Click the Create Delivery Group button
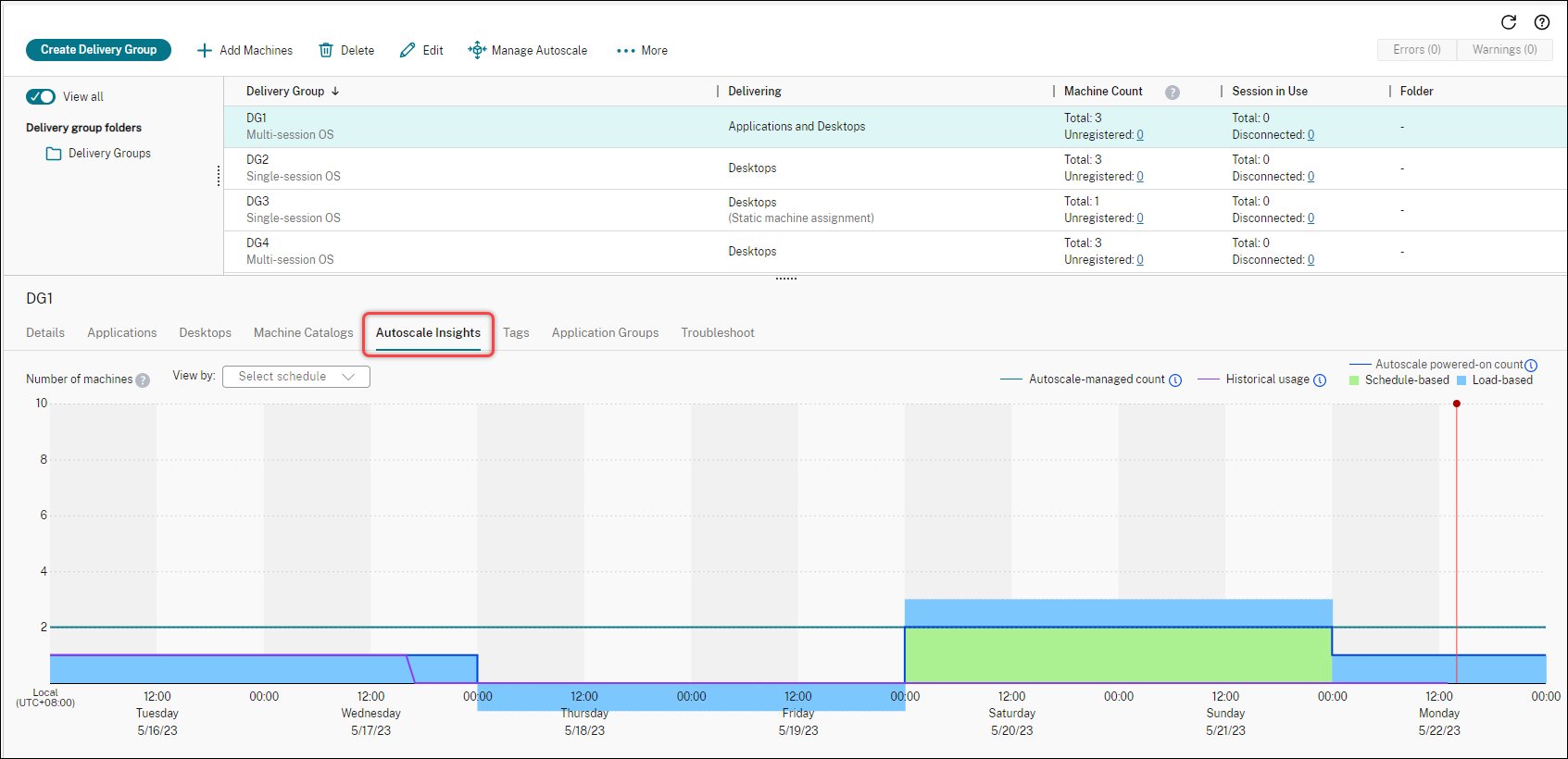Screen dimensions: 1568x759 tap(98, 50)
